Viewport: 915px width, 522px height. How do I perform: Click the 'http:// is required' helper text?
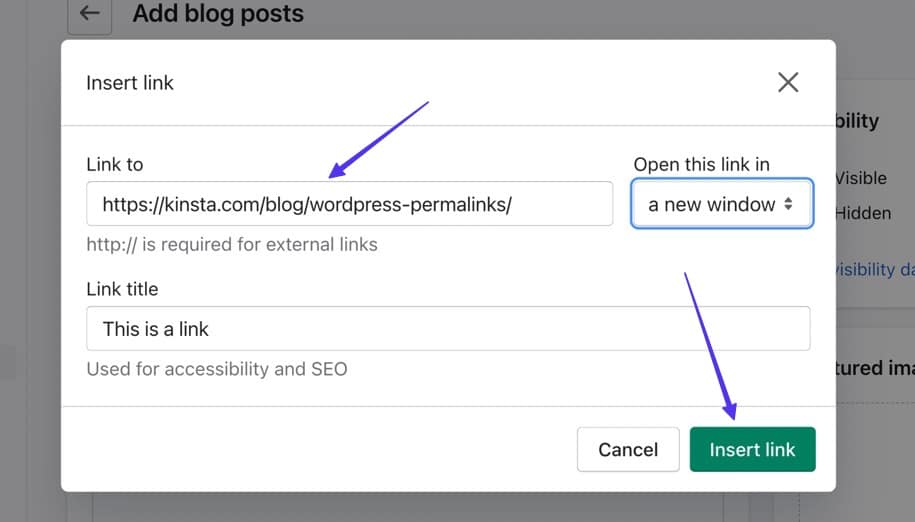coord(232,244)
